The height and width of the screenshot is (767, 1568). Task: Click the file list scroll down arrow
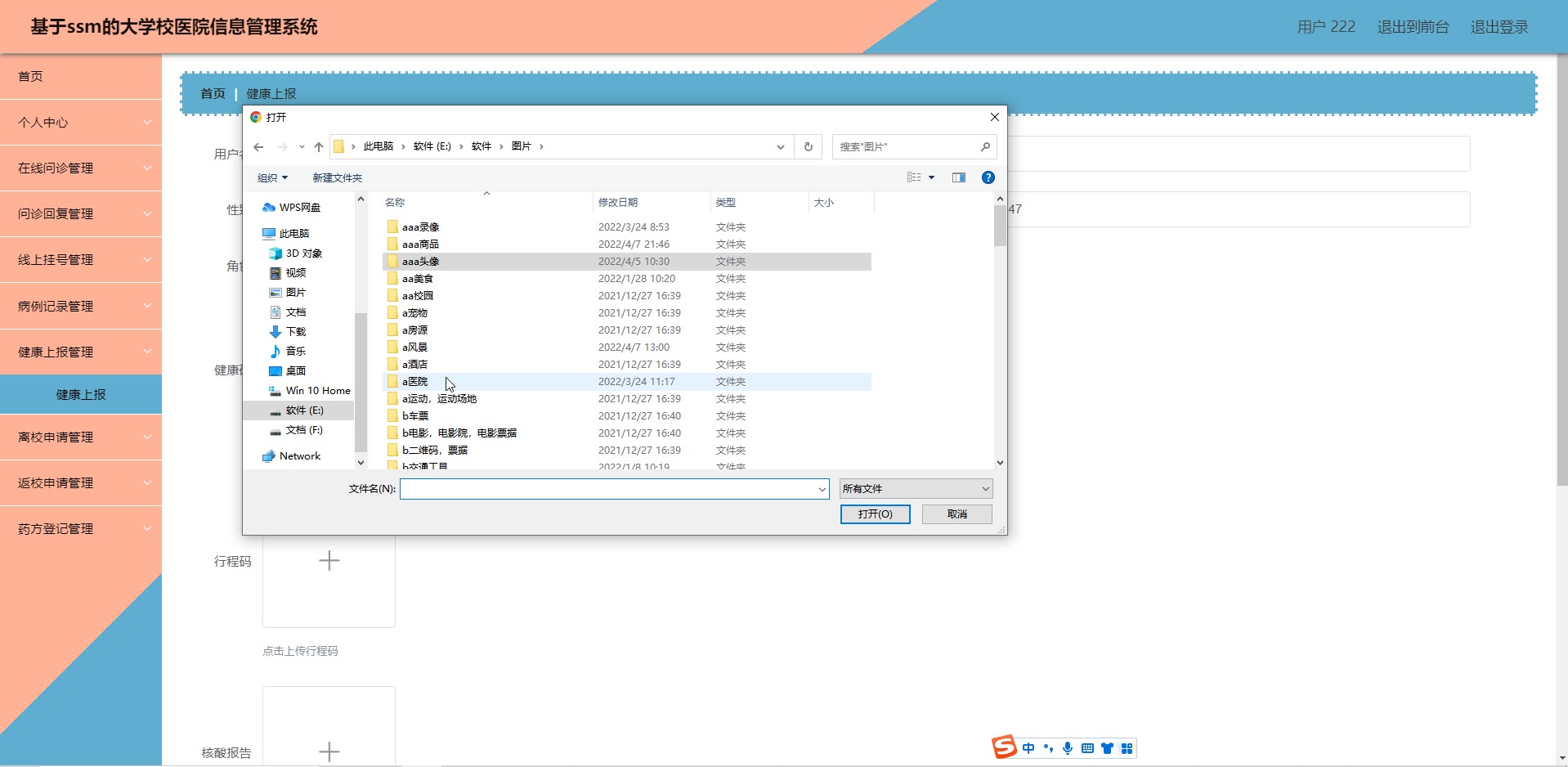pos(1000,463)
